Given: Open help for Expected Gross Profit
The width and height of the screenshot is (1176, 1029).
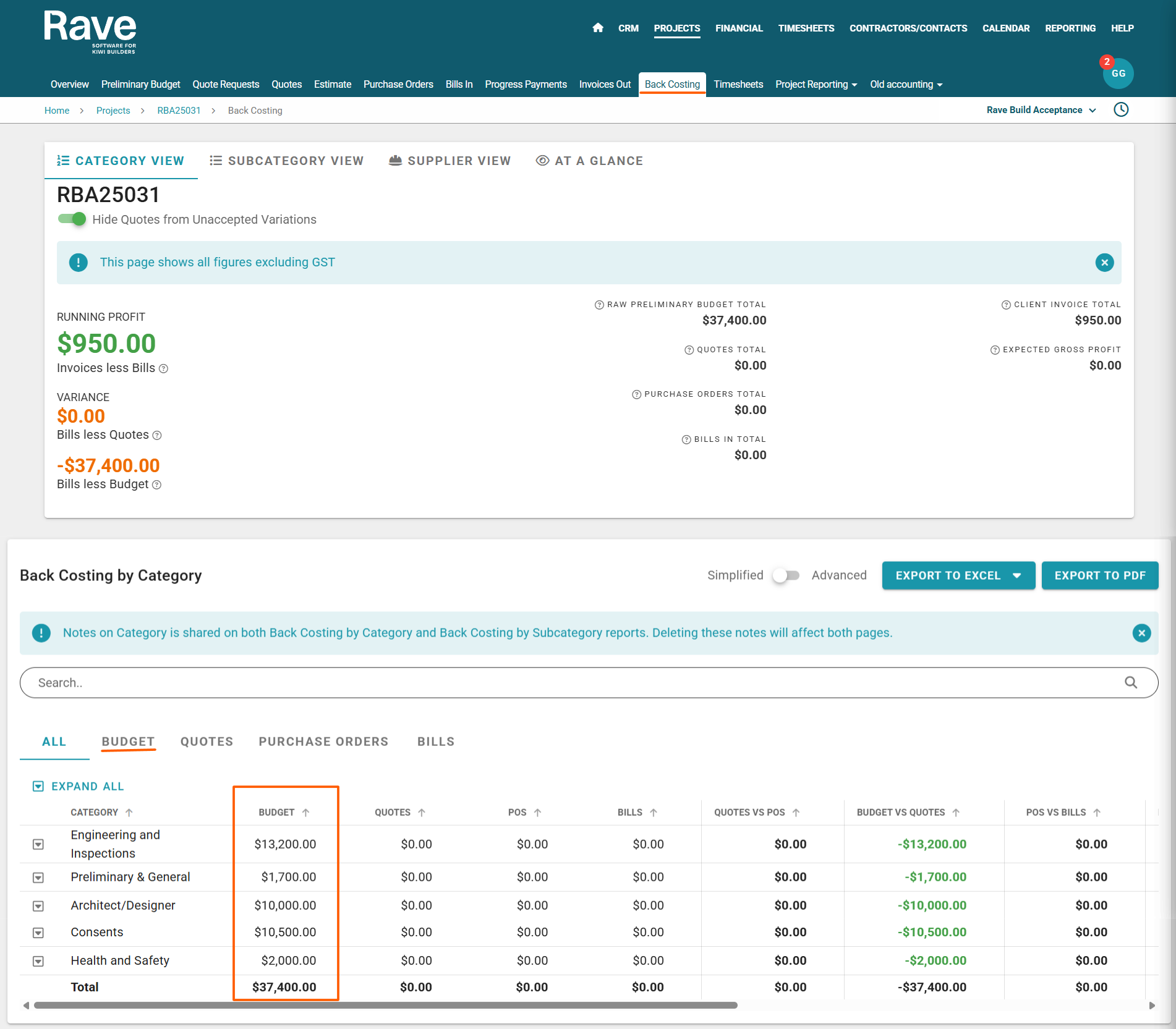Looking at the screenshot, I should (x=995, y=350).
